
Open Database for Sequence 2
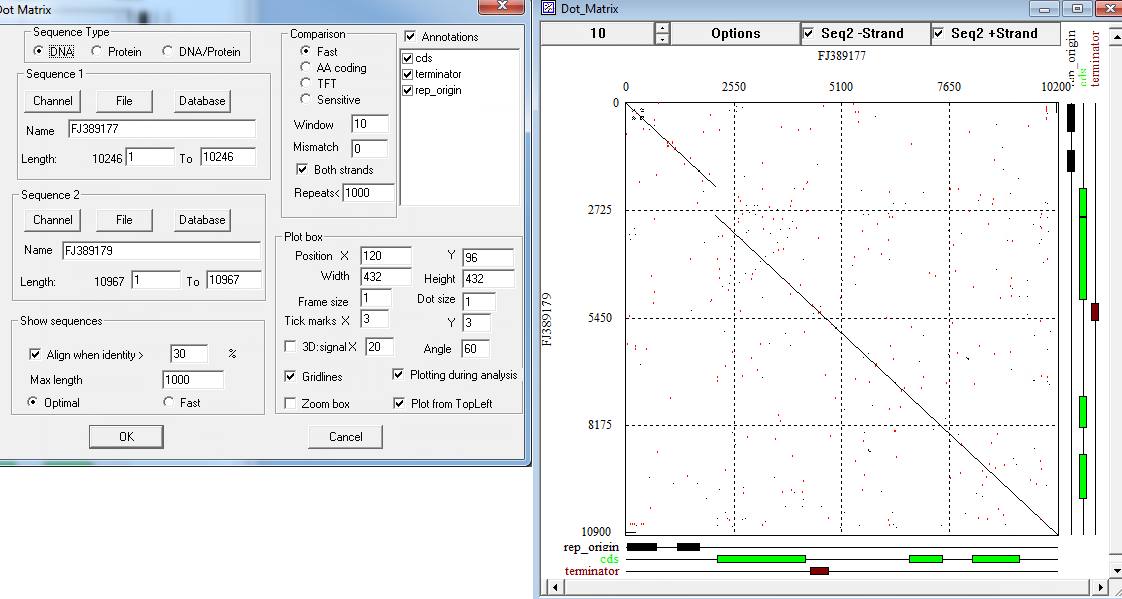pyautogui.click(x=202, y=220)
